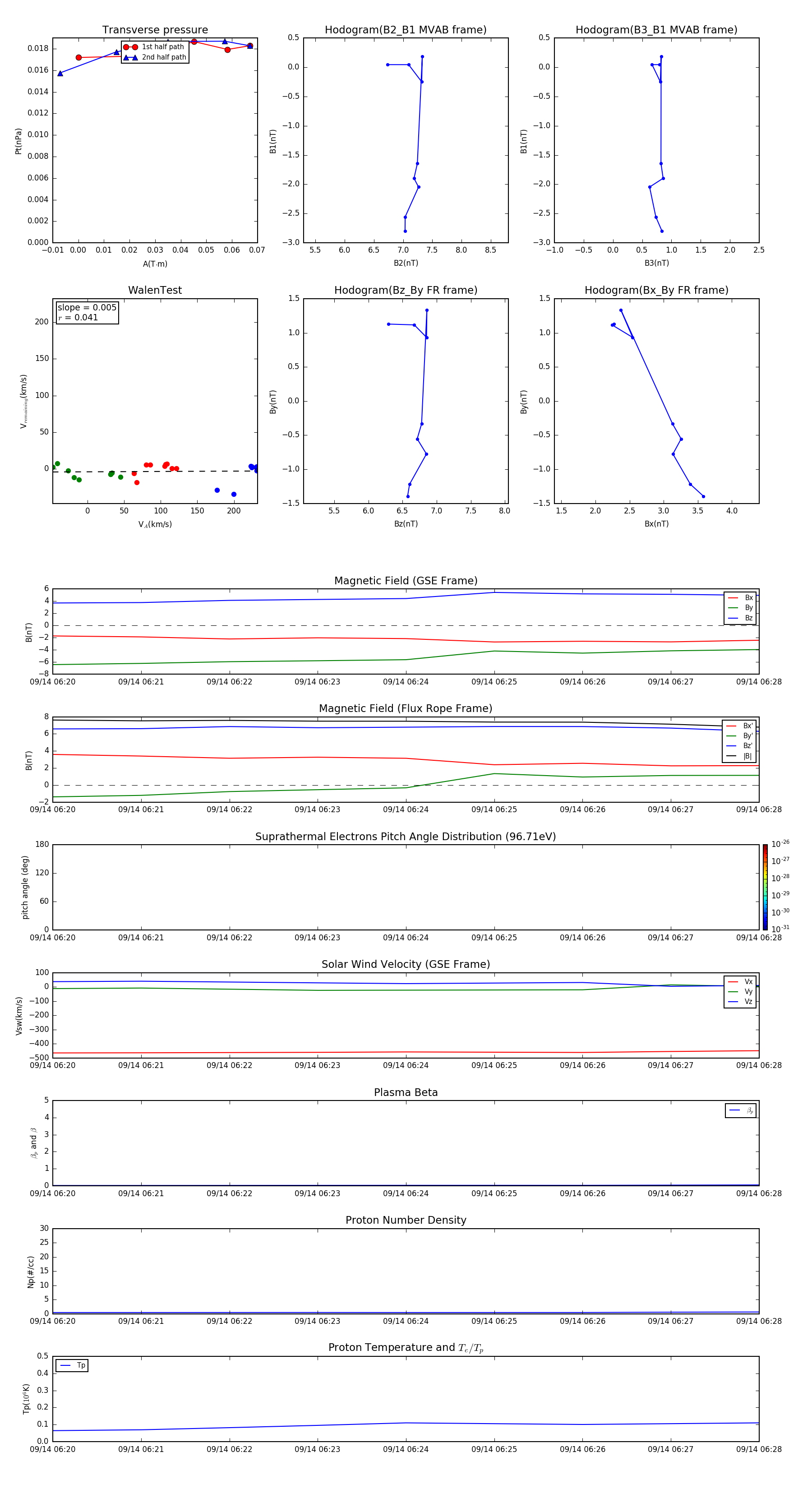Click the blue triangle marker at A=-0.01
The height and width of the screenshot is (1489, 812).
point(60,74)
